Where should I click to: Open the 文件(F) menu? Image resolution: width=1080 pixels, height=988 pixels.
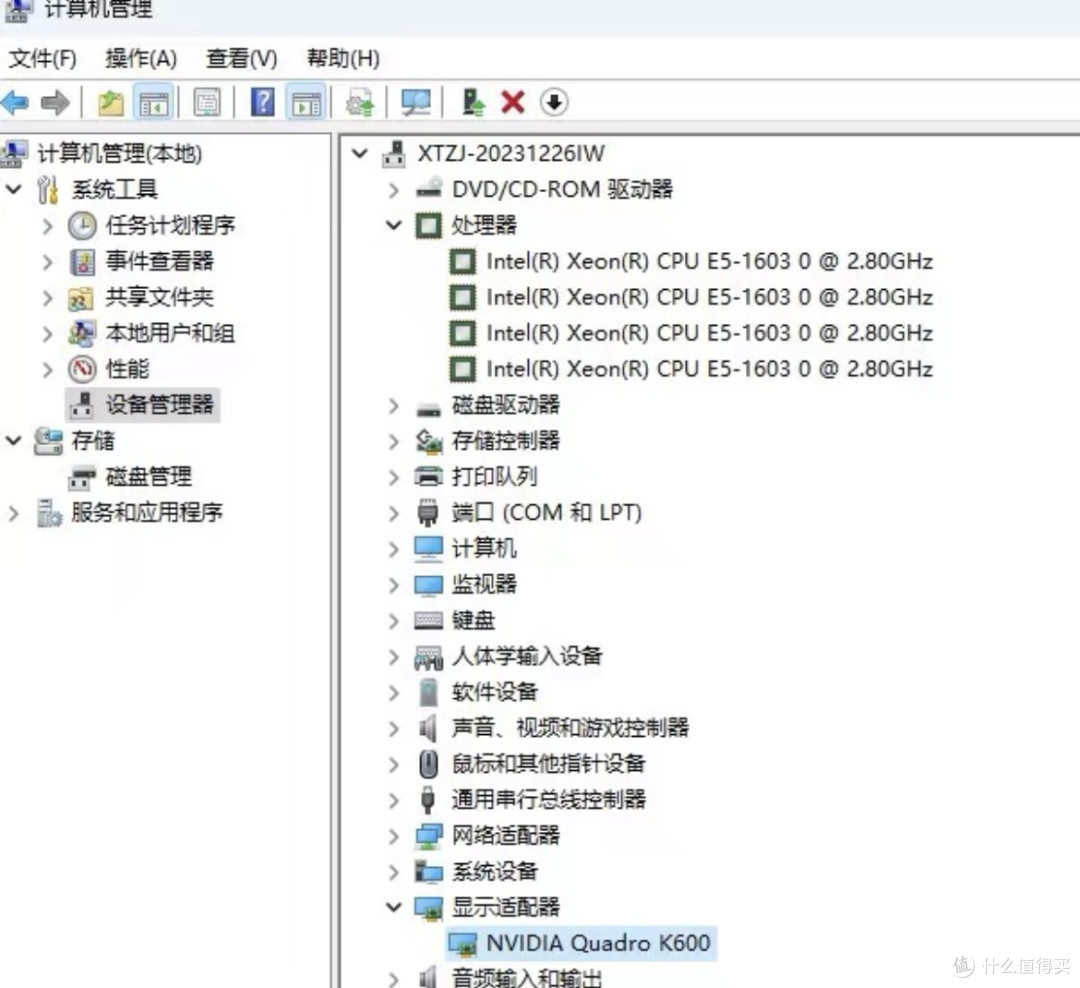tap(42, 59)
